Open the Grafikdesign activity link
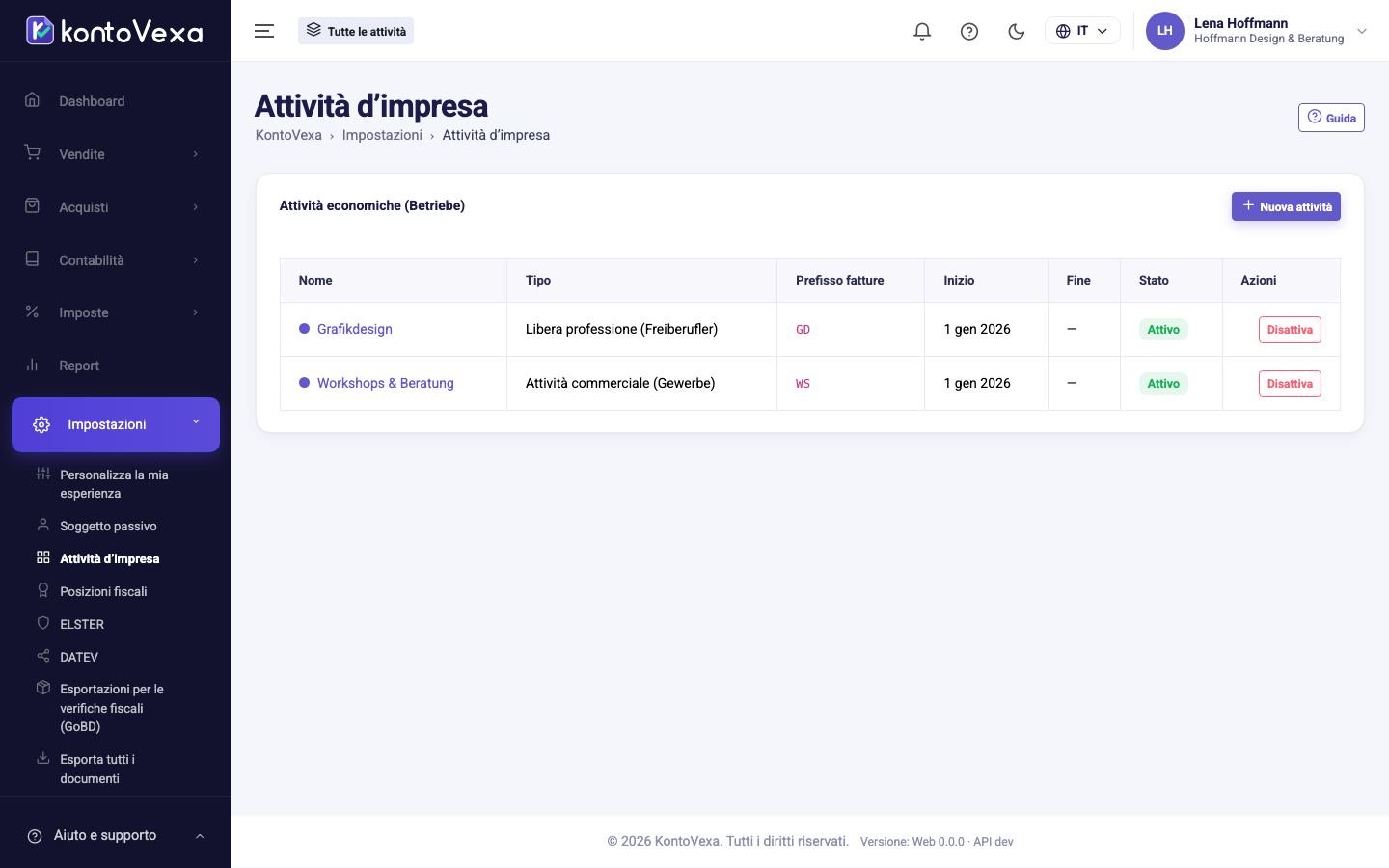The width and height of the screenshot is (1389, 868). [355, 329]
